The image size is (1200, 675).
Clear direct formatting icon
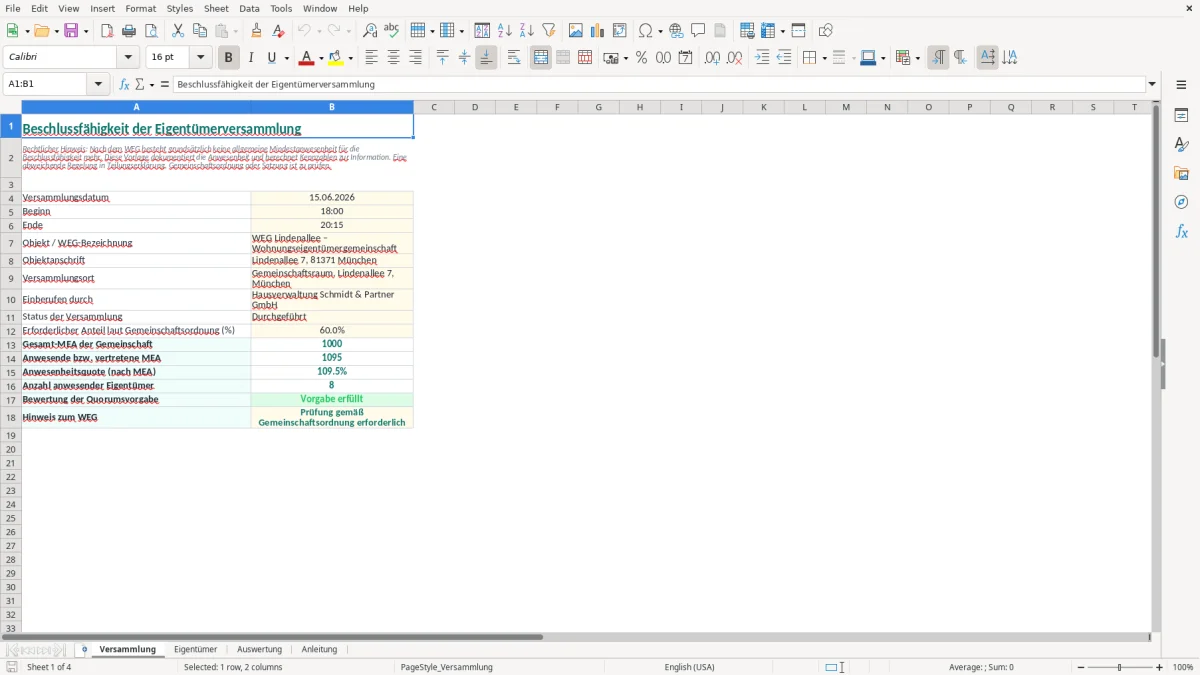[x=278, y=31]
